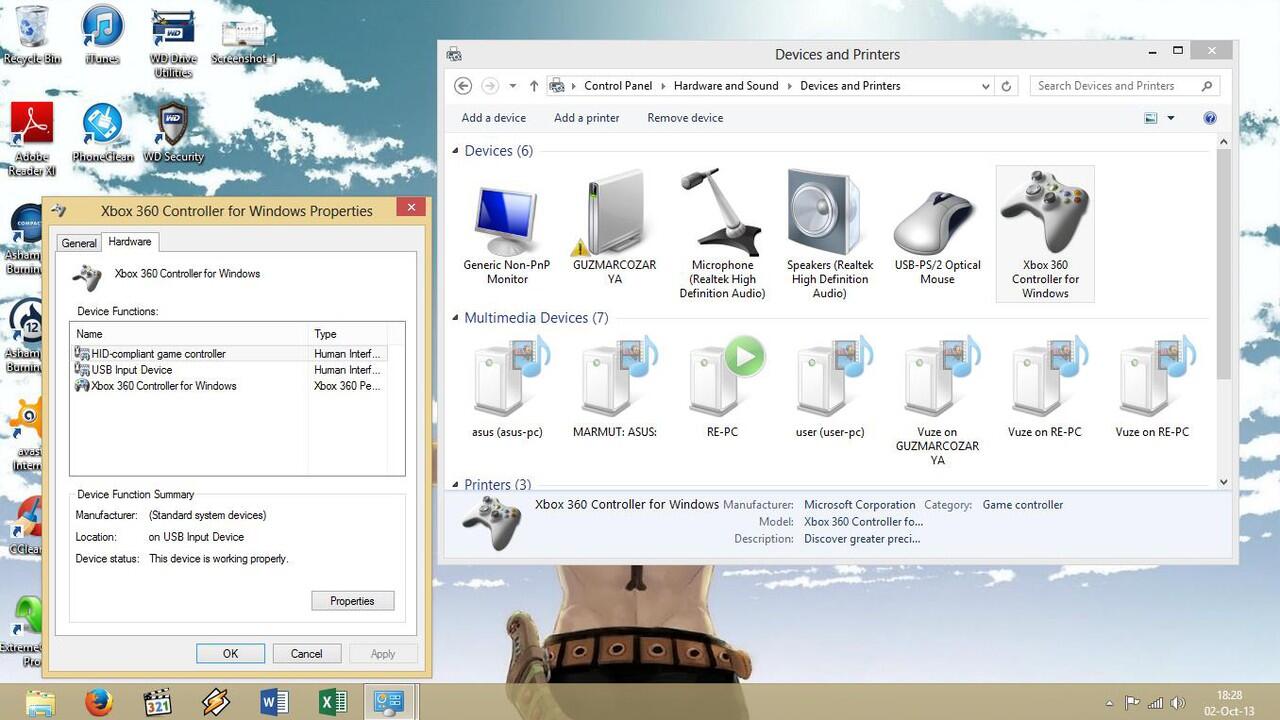Image resolution: width=1280 pixels, height=720 pixels.
Task: Select the asus (asus-pc) media device
Action: (x=507, y=388)
